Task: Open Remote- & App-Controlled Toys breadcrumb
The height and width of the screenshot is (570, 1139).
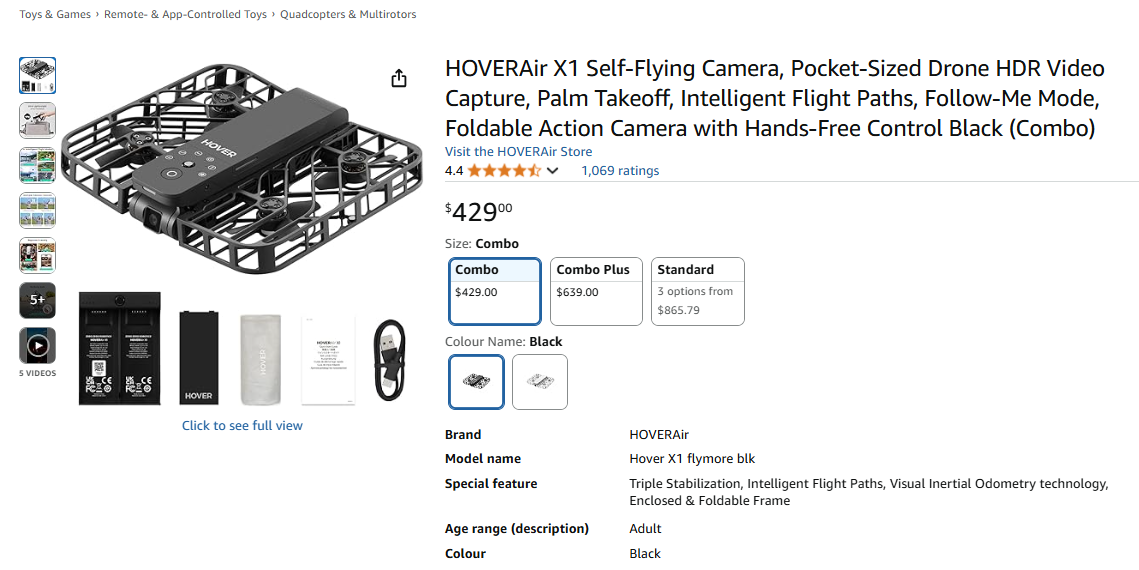Action: click(x=185, y=15)
